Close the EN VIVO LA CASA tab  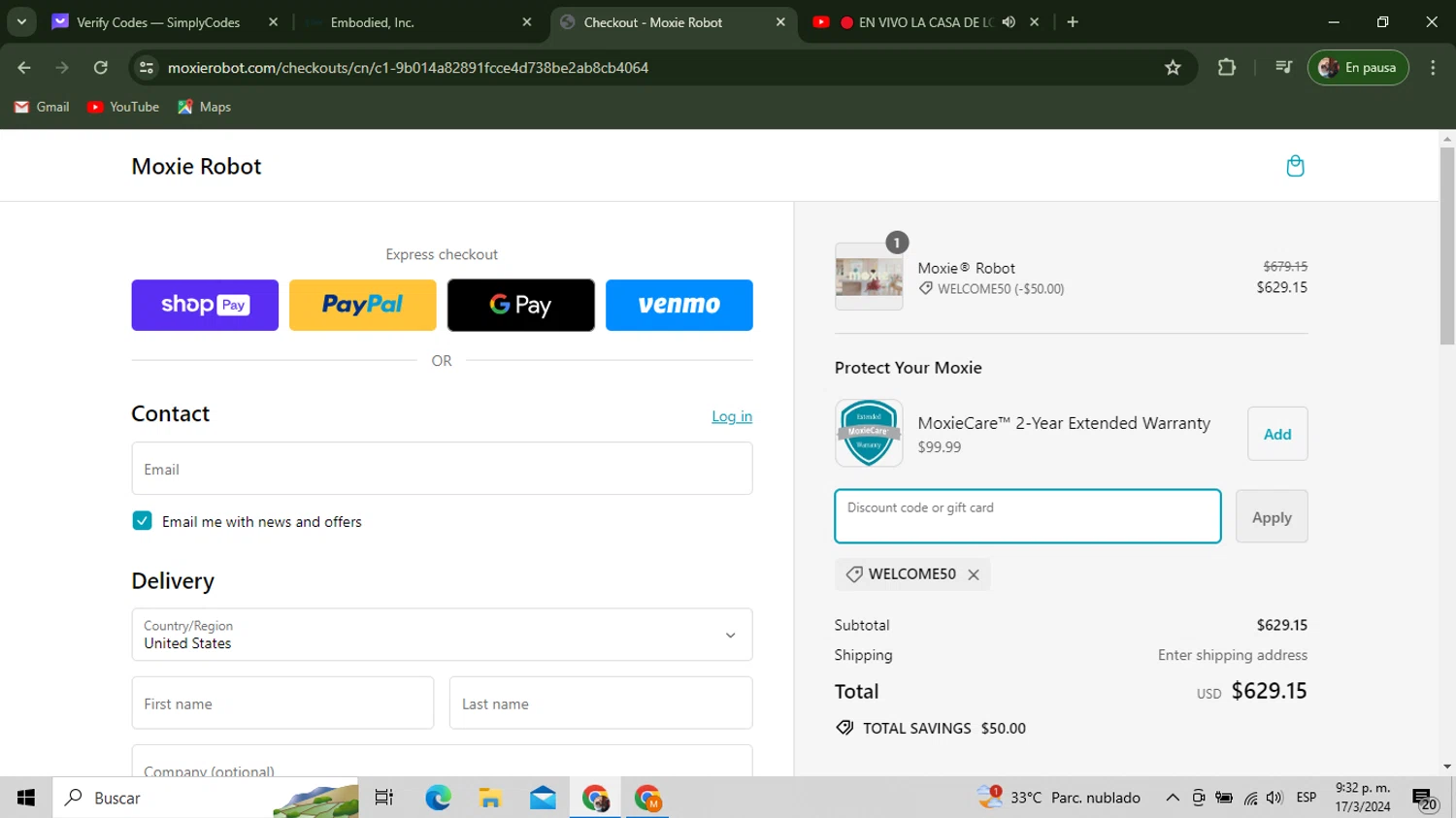coord(1035,21)
